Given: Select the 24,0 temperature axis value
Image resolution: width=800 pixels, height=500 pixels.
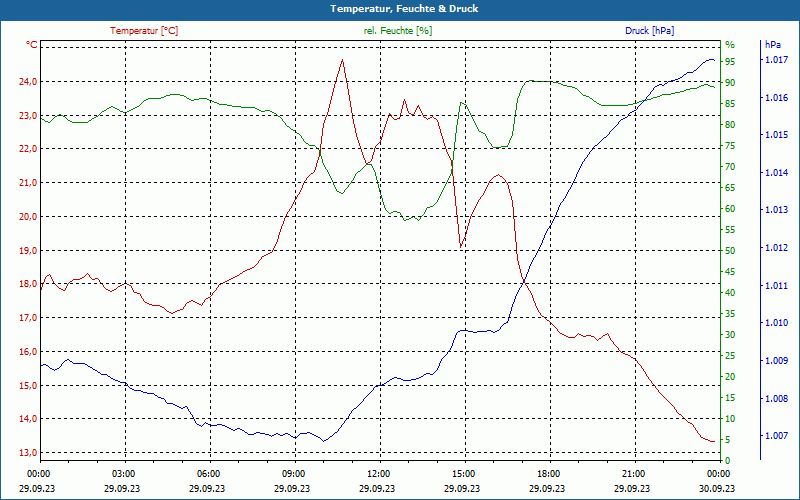Looking at the screenshot, I should click(28, 82).
